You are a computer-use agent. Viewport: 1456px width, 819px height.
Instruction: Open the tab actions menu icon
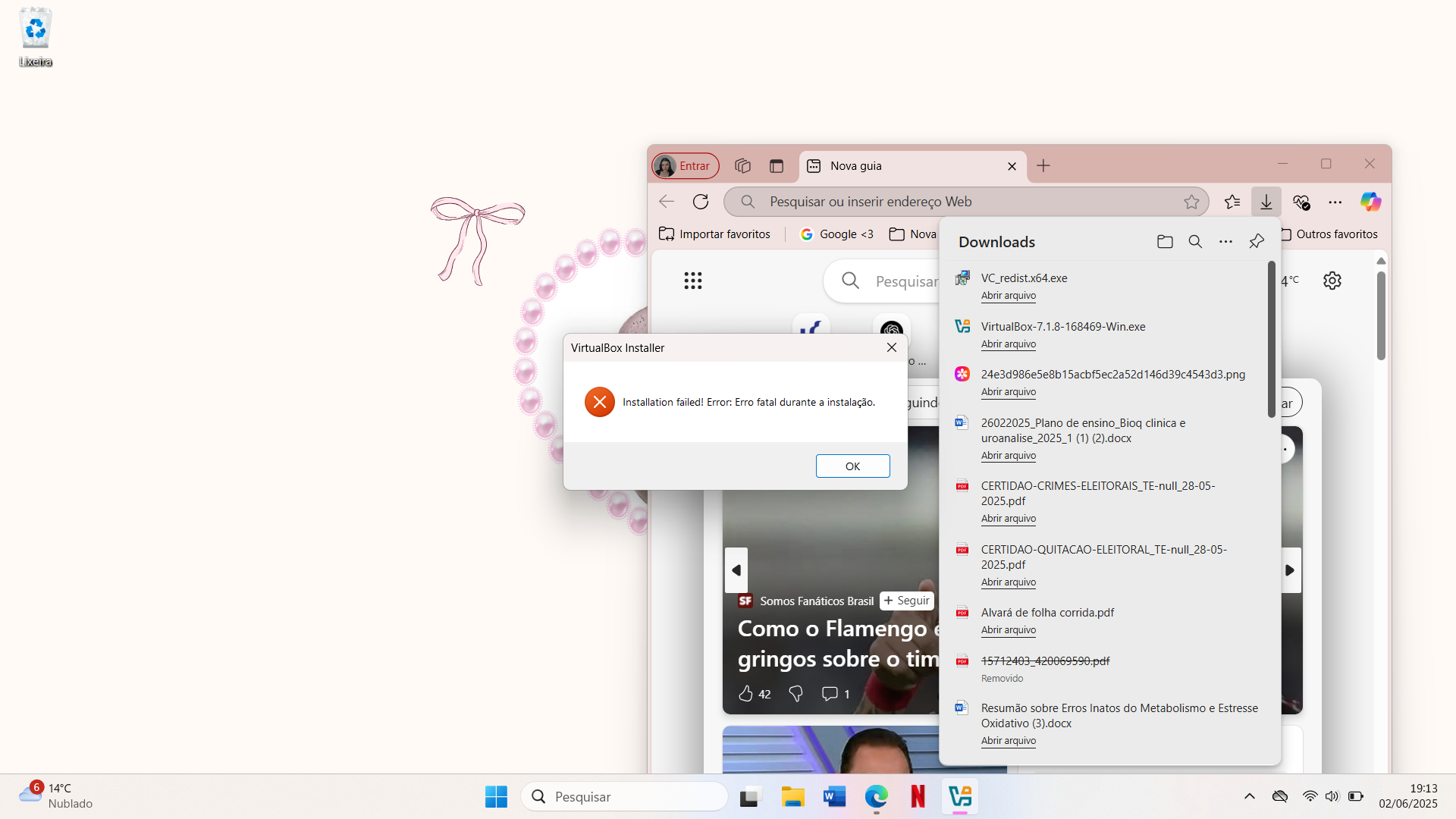click(777, 165)
